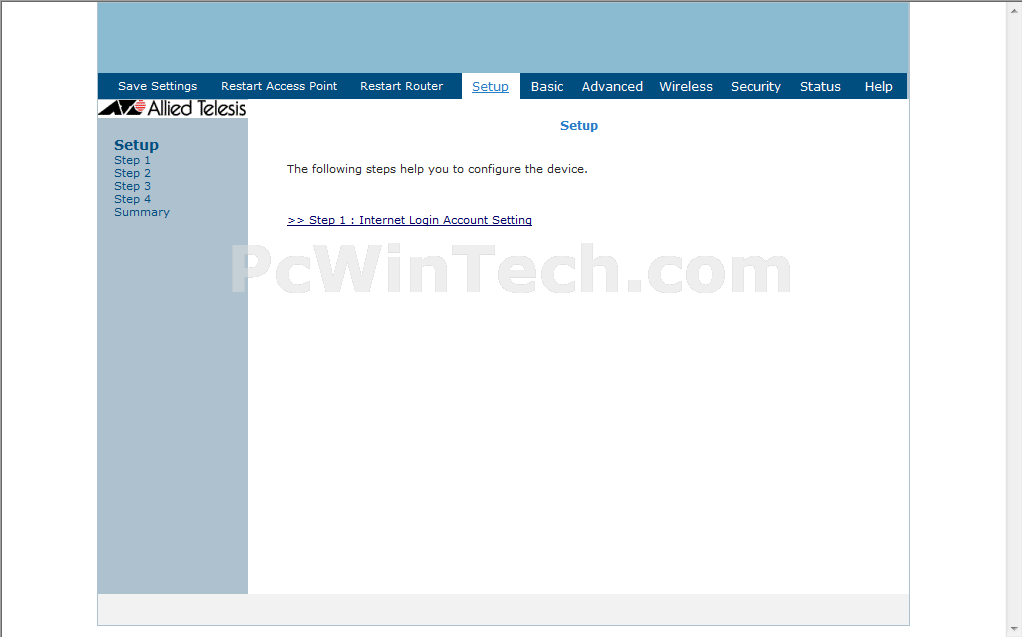
Task: Follow Step 1: Internet Login Account Setting link
Action: click(x=409, y=220)
